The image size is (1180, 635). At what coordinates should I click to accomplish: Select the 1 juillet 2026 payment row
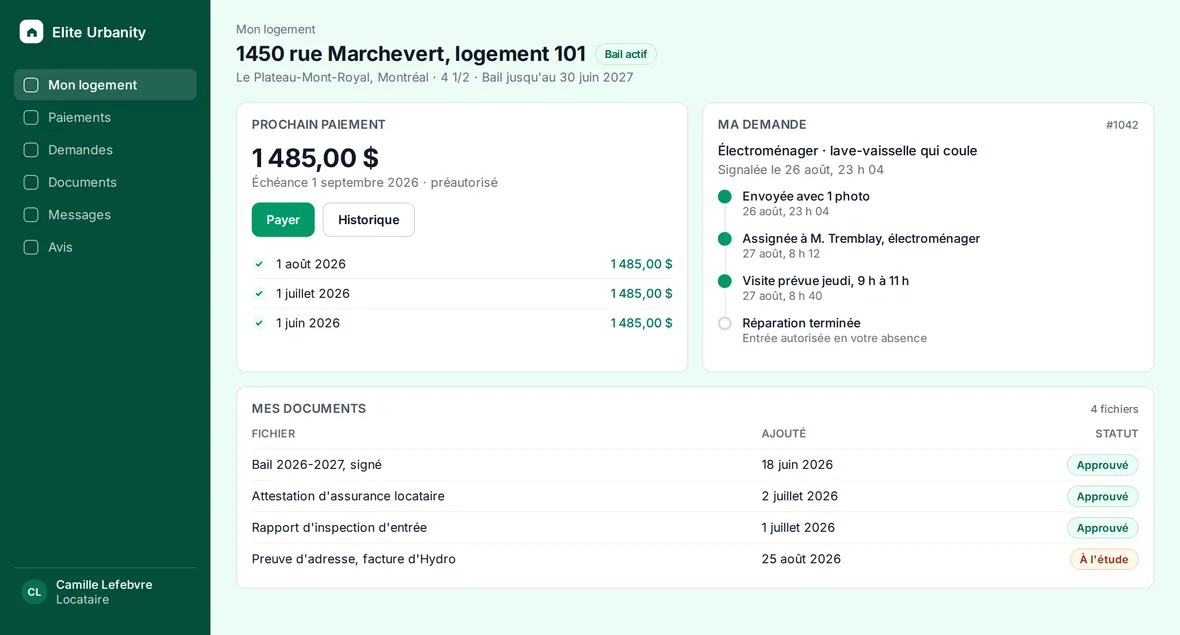click(462, 293)
